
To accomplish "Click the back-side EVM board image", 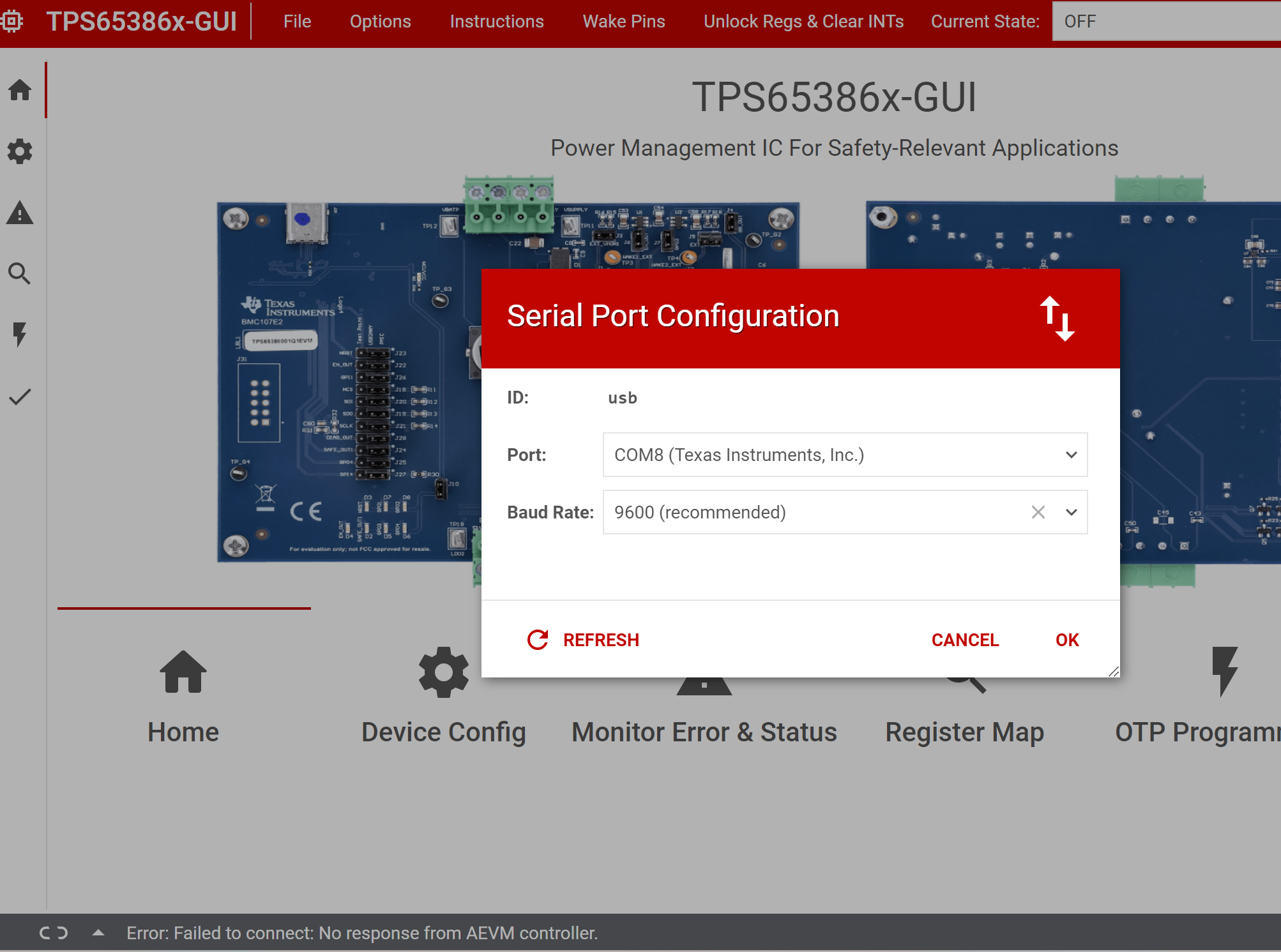I will tap(1201, 382).
